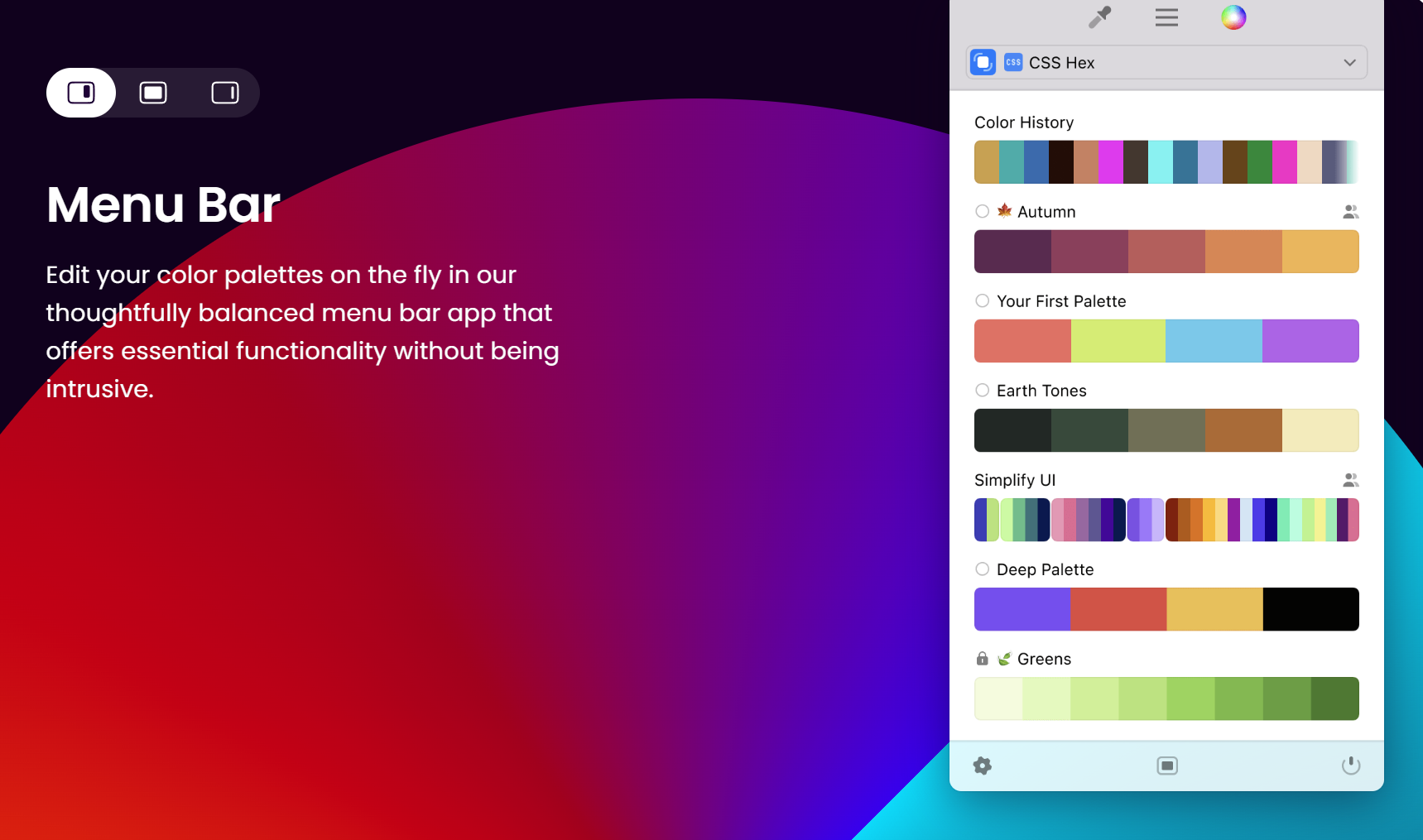
Task: Click the Deep Palette title
Action: click(x=1045, y=569)
